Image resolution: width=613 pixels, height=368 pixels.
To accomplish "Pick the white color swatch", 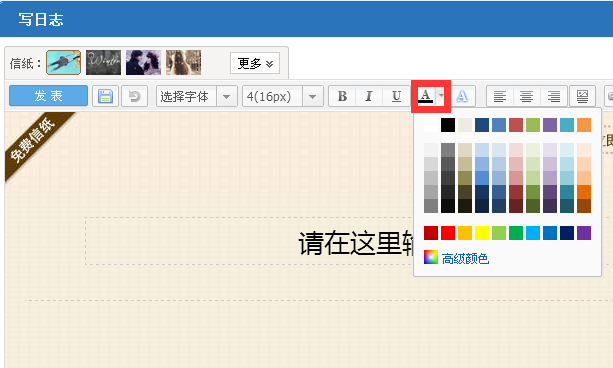I will (431, 125).
